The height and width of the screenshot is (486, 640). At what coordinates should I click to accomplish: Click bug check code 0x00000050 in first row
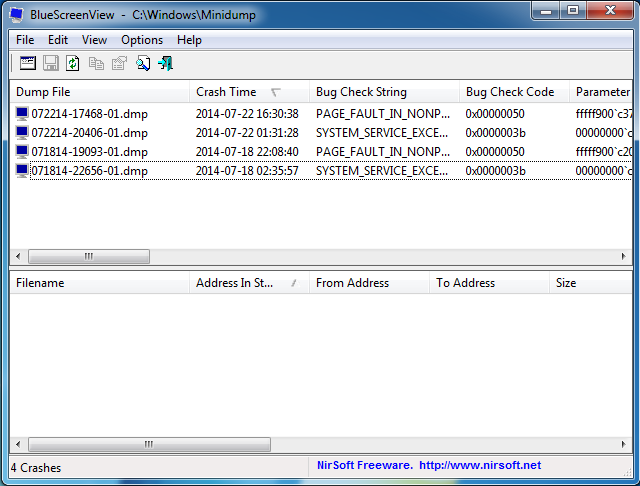[x=495, y=114]
